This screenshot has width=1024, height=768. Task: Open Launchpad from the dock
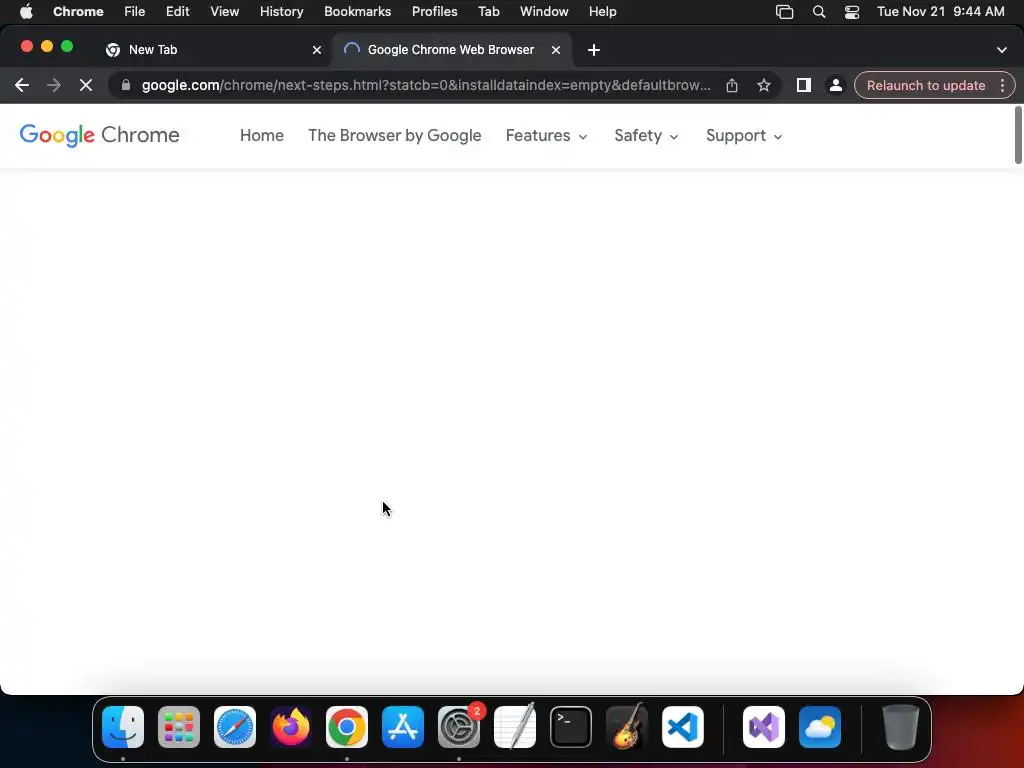pyautogui.click(x=179, y=727)
